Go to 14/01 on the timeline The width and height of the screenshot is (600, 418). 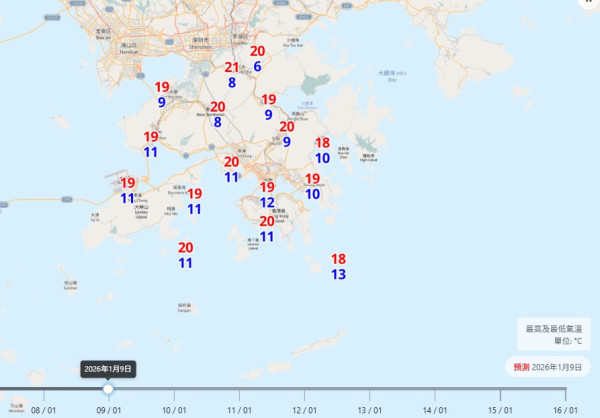pyautogui.click(x=435, y=410)
